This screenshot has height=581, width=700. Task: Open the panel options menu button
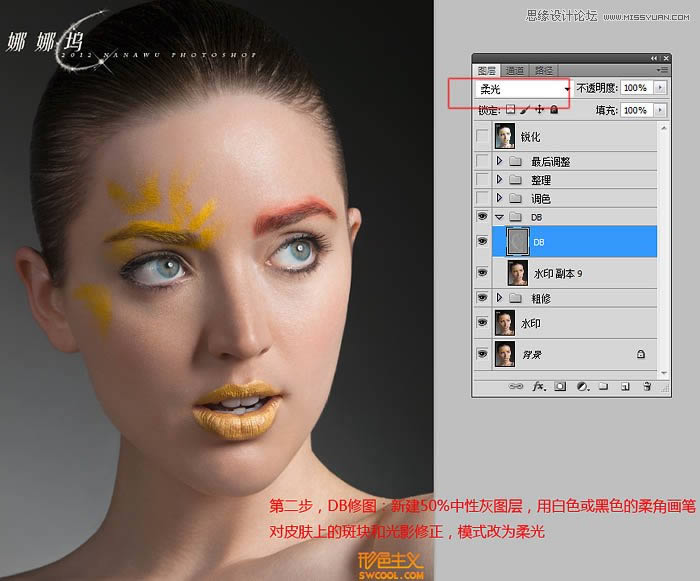click(662, 71)
